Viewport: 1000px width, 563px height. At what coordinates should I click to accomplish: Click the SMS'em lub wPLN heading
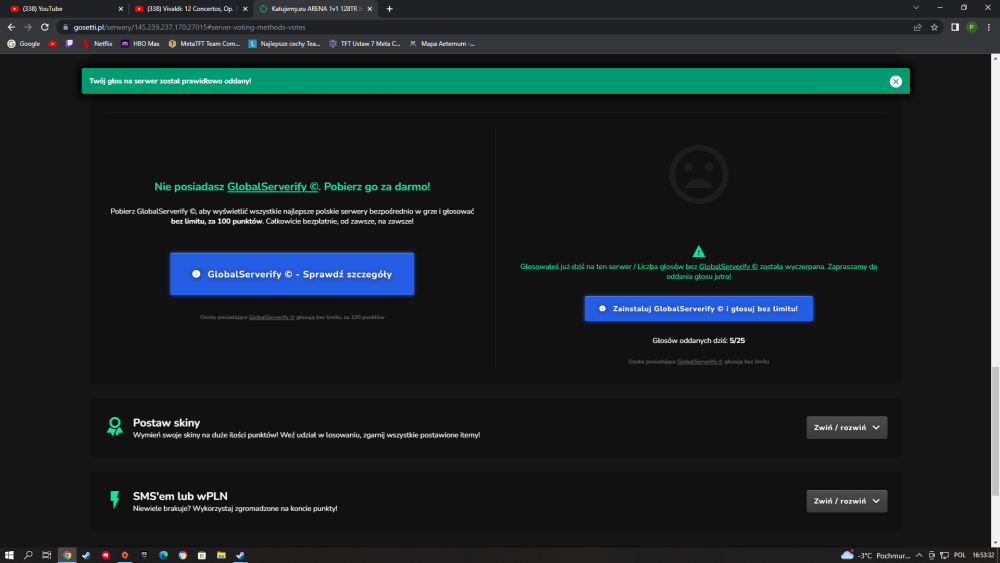180,496
